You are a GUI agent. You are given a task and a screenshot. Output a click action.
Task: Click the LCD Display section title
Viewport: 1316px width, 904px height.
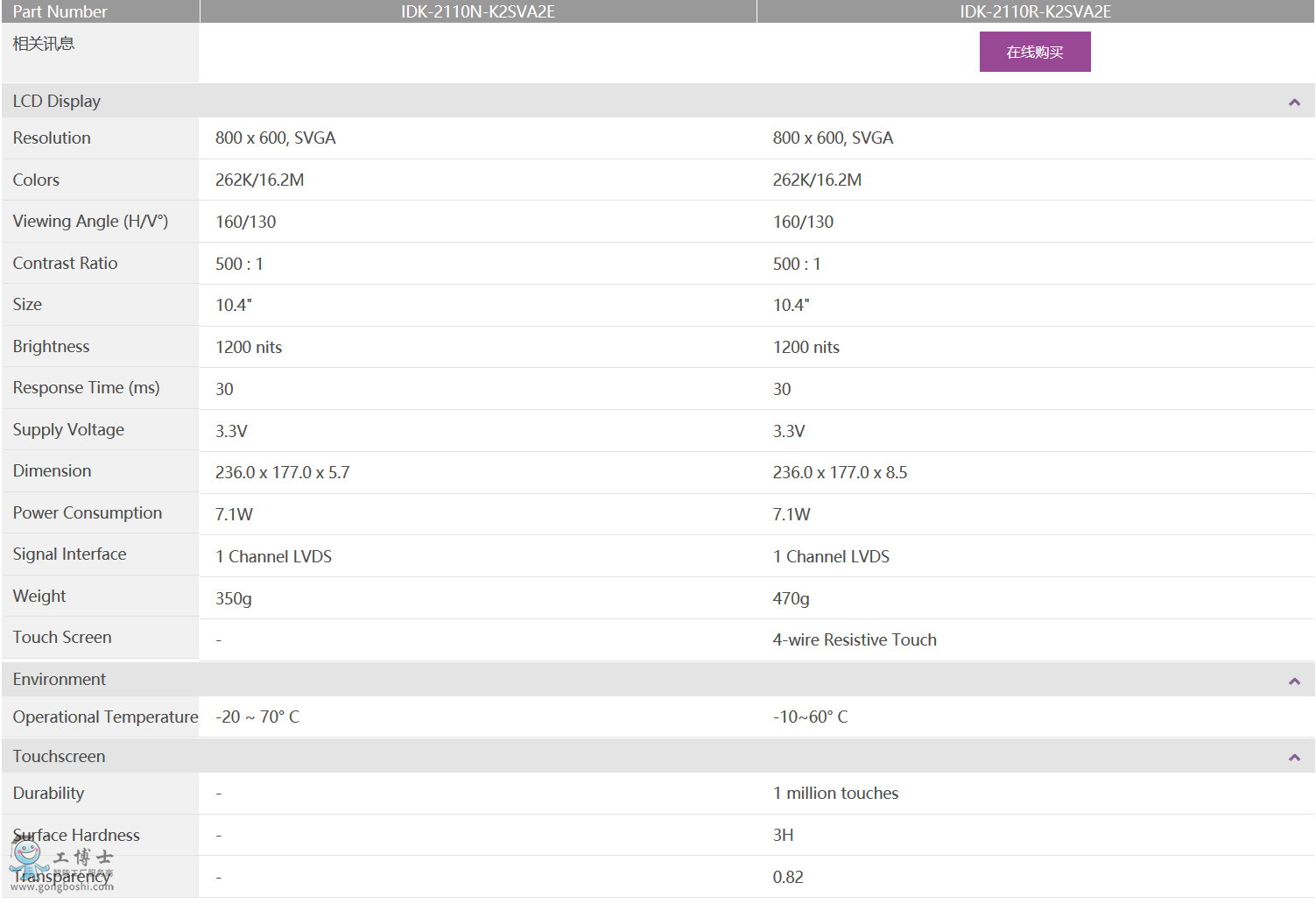coord(57,102)
